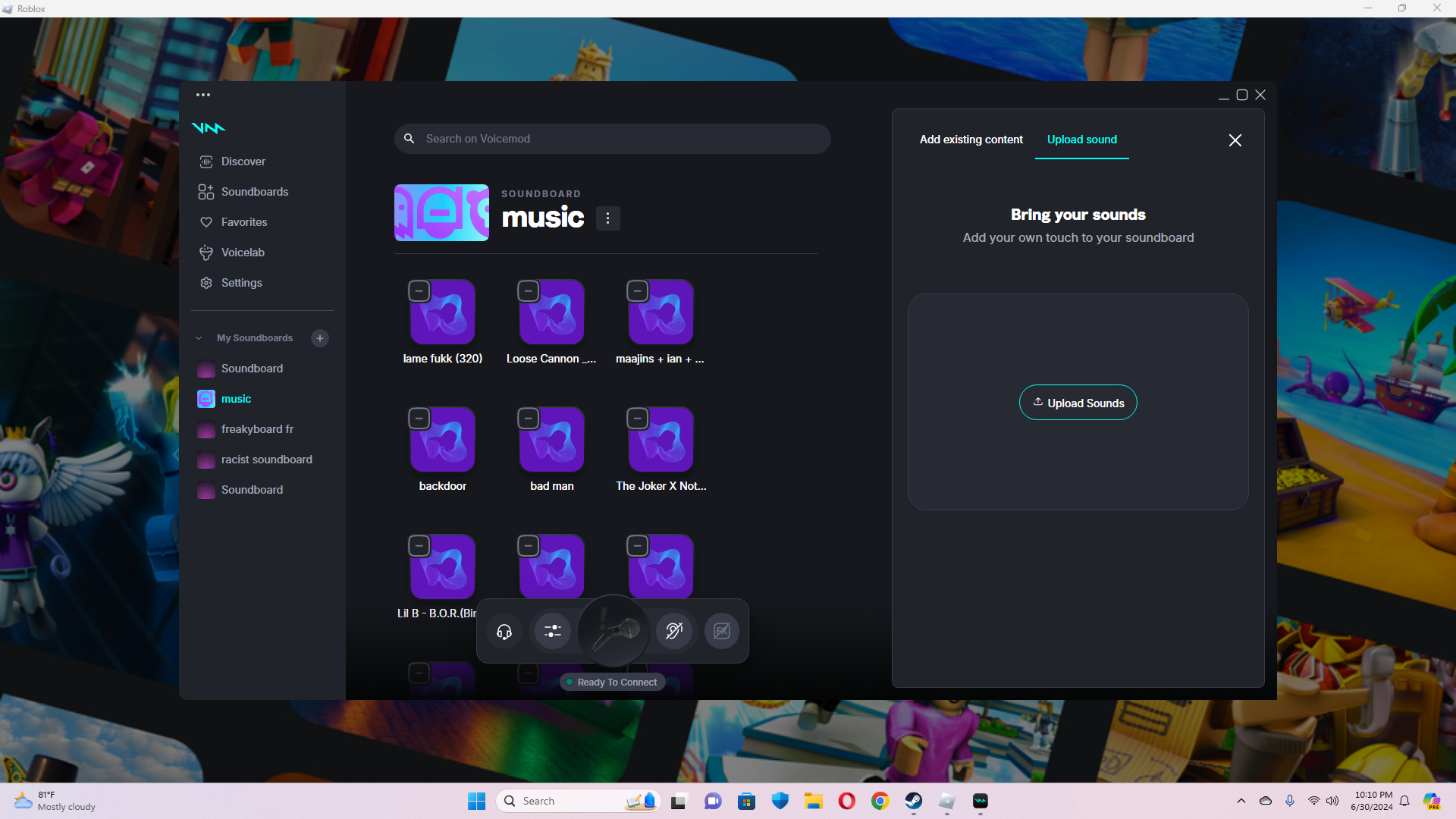Click the Upload Sounds button
1456x819 pixels.
point(1078,403)
